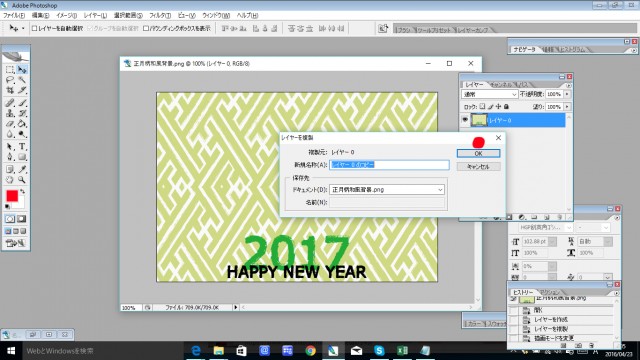Confirm layer duplicate with OK
This screenshot has height=360, width=640.
(x=478, y=153)
